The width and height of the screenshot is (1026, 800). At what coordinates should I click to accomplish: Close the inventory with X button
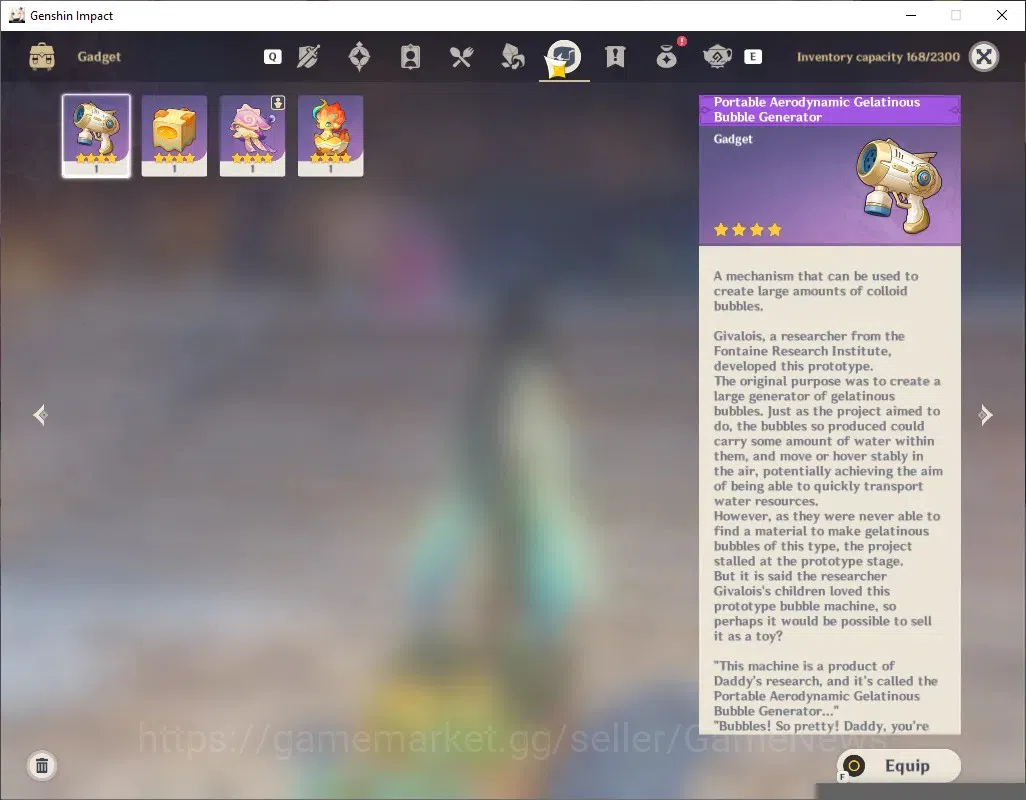coord(983,57)
